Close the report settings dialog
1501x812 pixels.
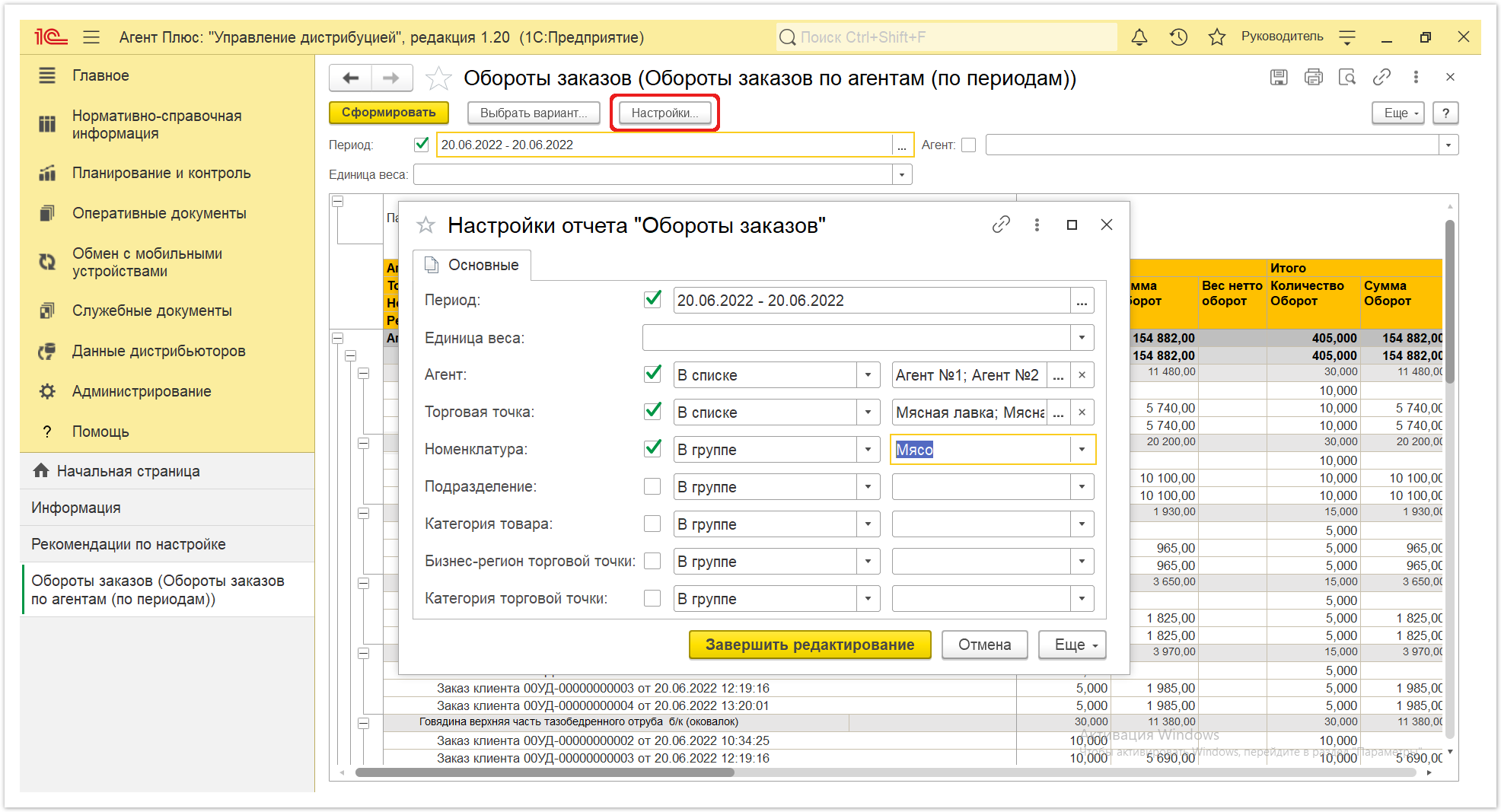pos(1107,224)
